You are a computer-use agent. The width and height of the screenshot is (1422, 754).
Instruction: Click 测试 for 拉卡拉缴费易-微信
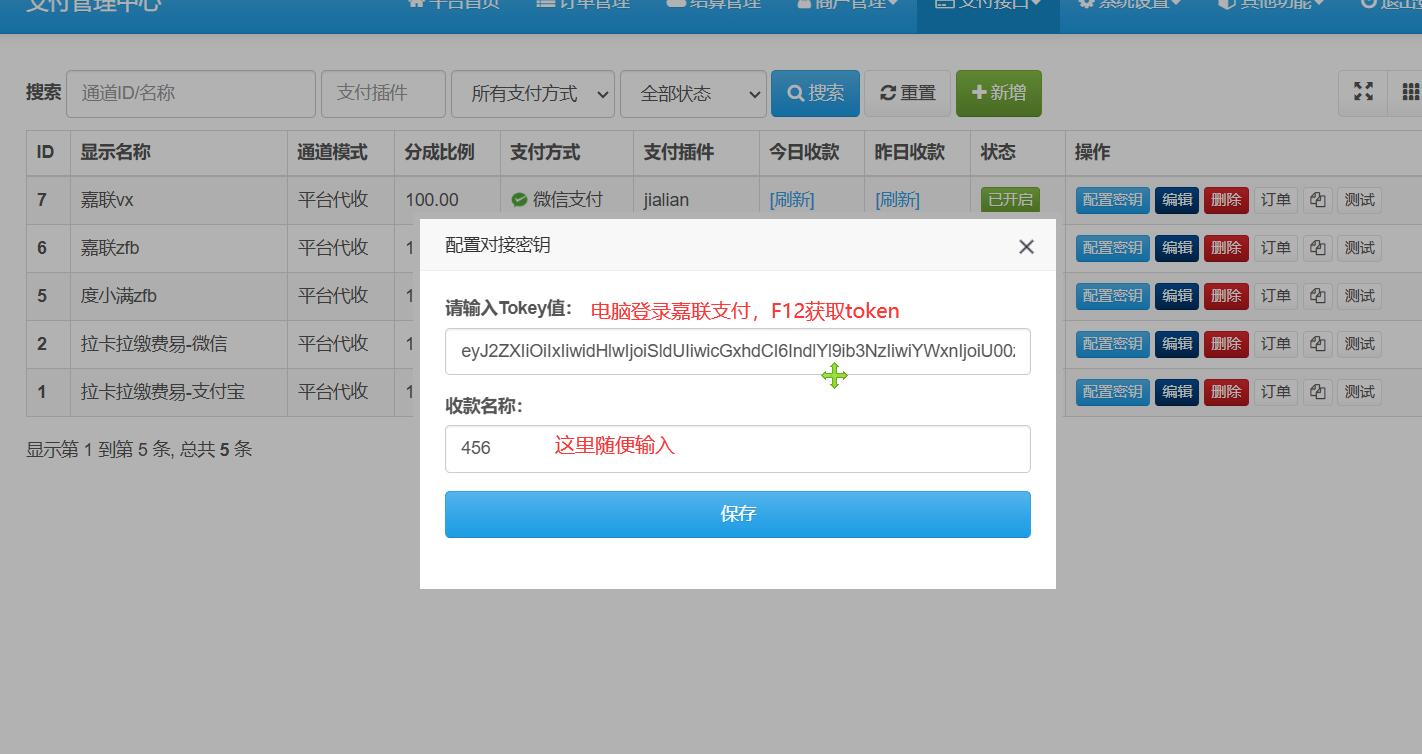(x=1359, y=344)
